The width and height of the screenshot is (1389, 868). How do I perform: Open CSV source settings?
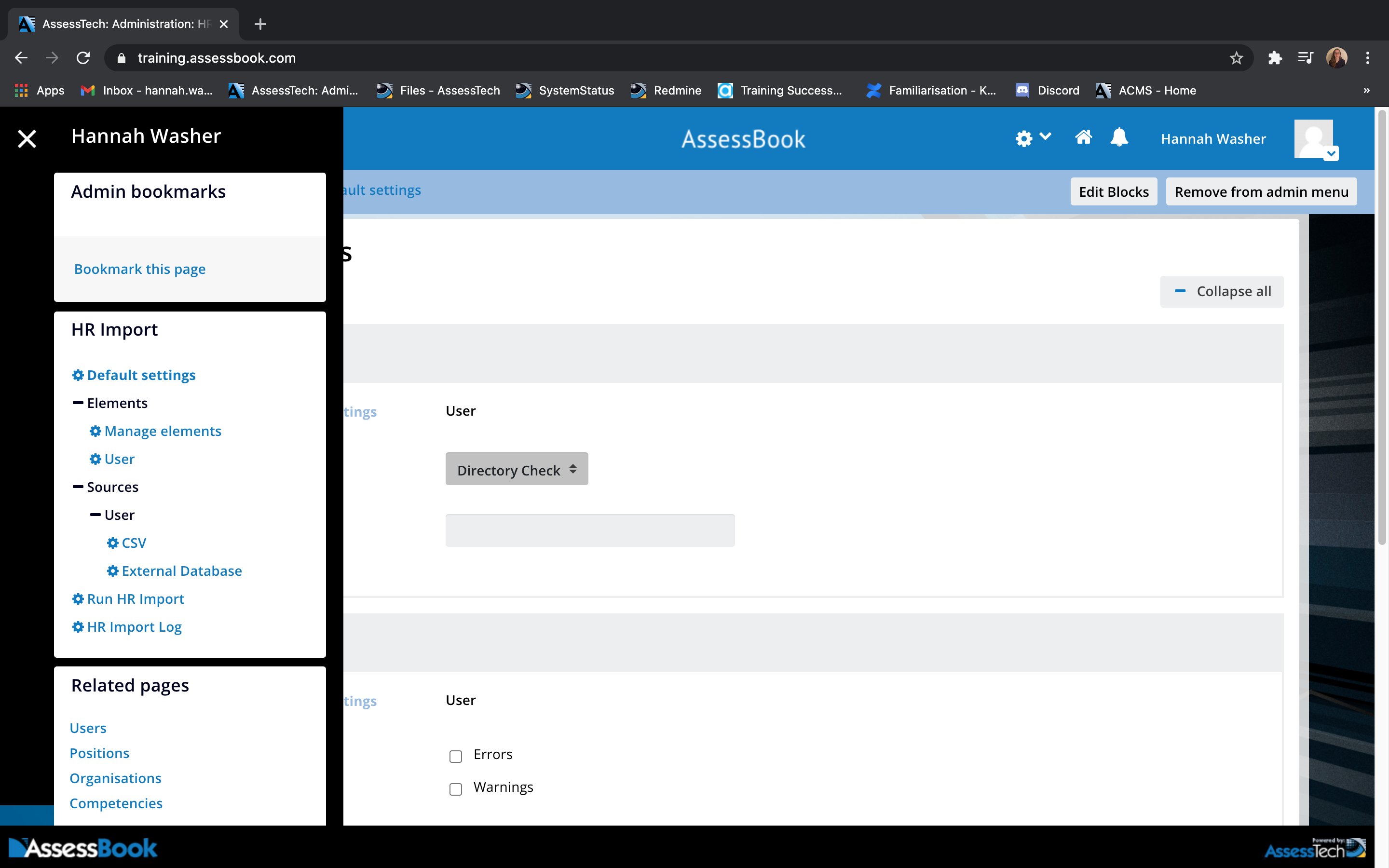point(134,543)
